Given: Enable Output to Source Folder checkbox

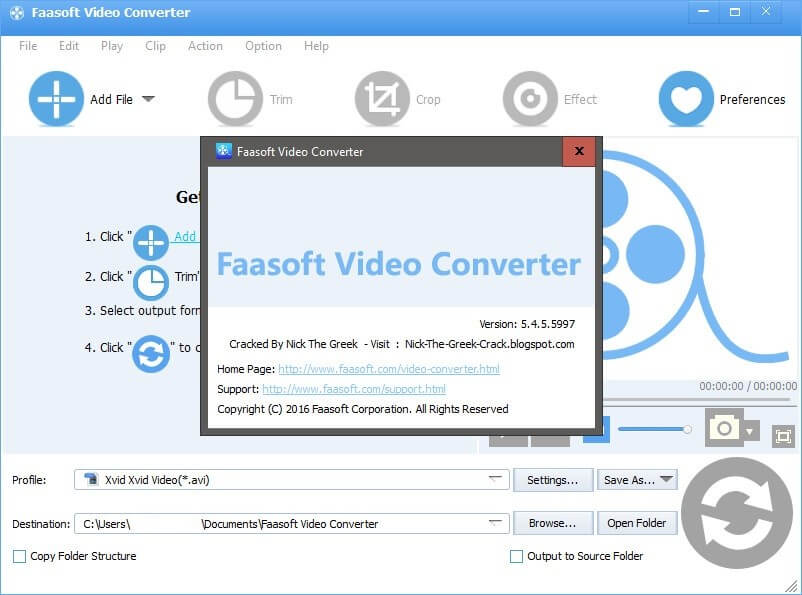Looking at the screenshot, I should point(517,556).
